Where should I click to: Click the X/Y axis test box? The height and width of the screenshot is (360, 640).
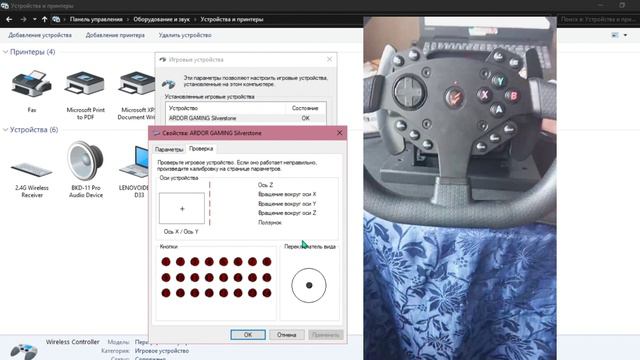pyautogui.click(x=182, y=209)
